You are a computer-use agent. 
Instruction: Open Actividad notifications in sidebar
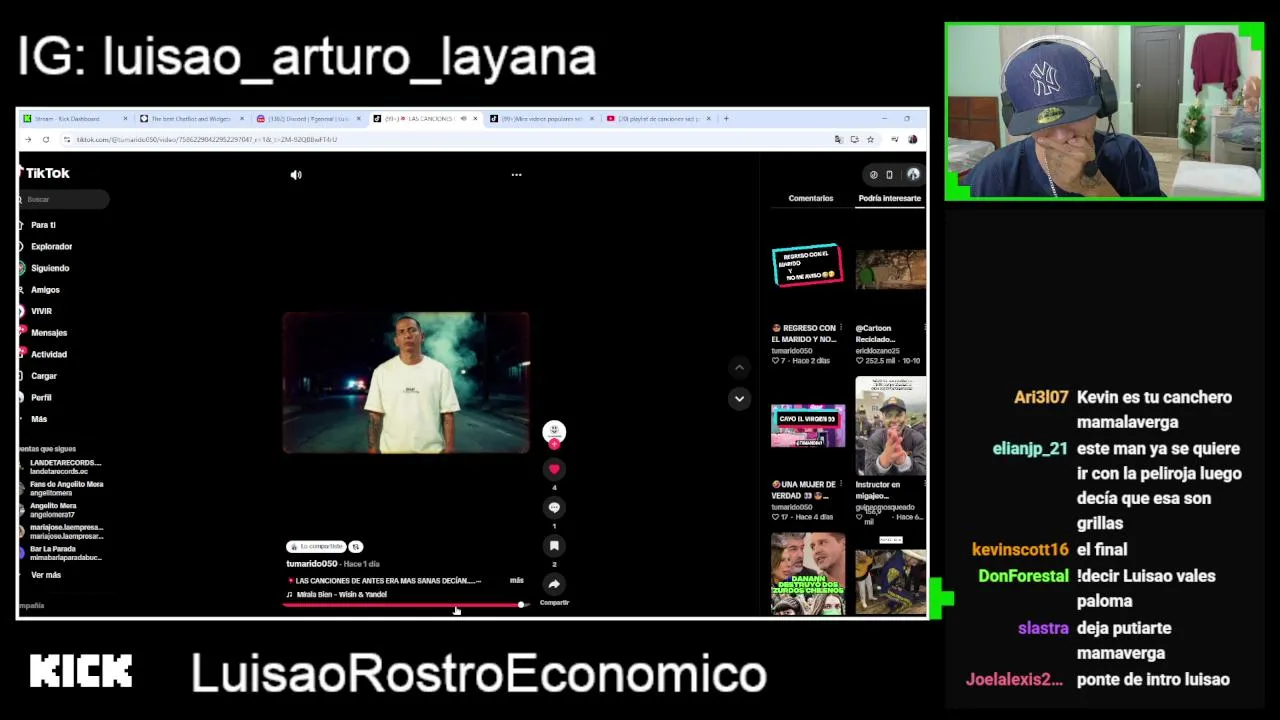click(47, 354)
